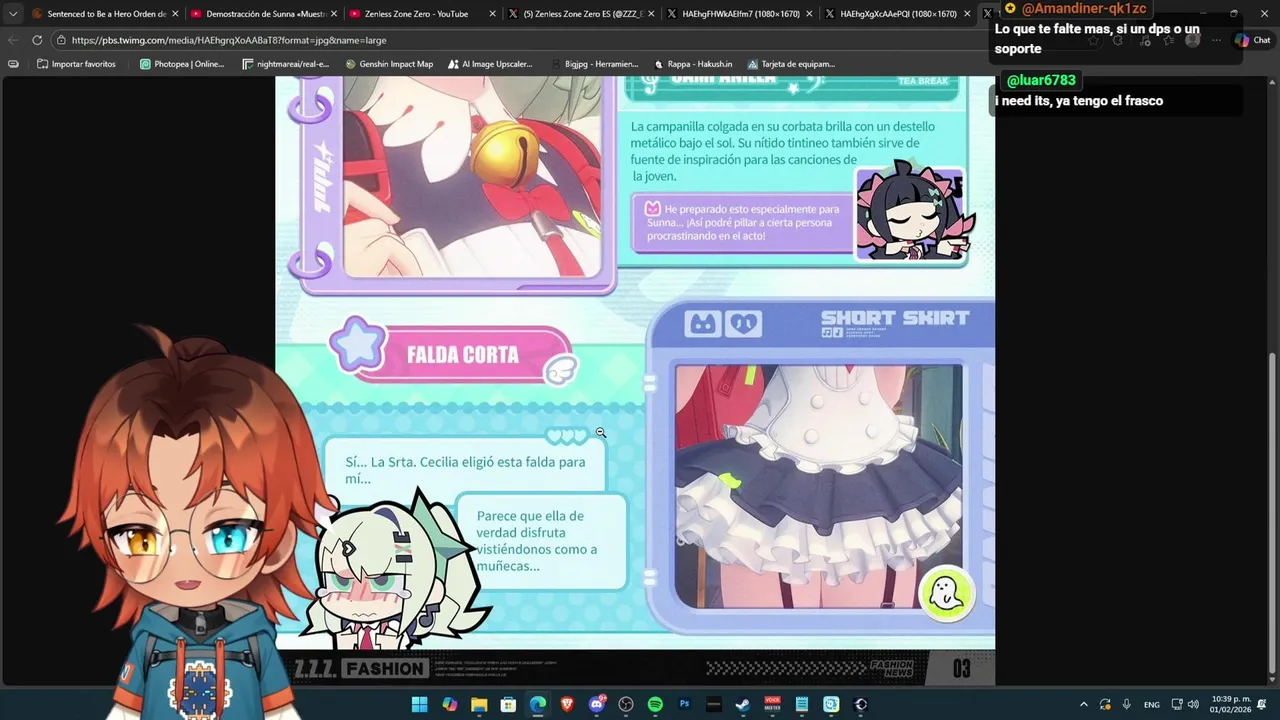Open Discord from the taskbar

[x=597, y=704]
